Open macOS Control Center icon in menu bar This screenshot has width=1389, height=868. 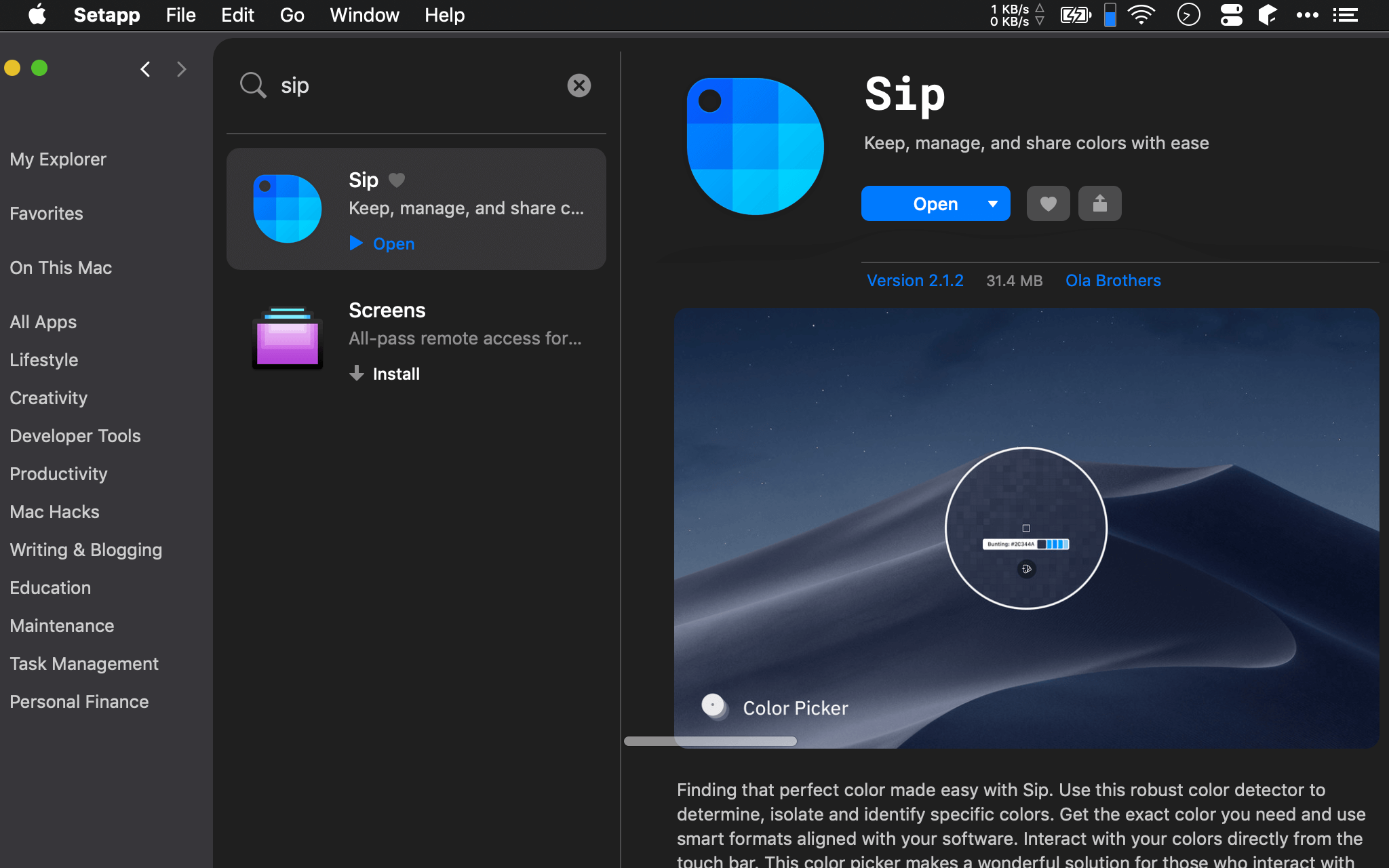(1231, 15)
